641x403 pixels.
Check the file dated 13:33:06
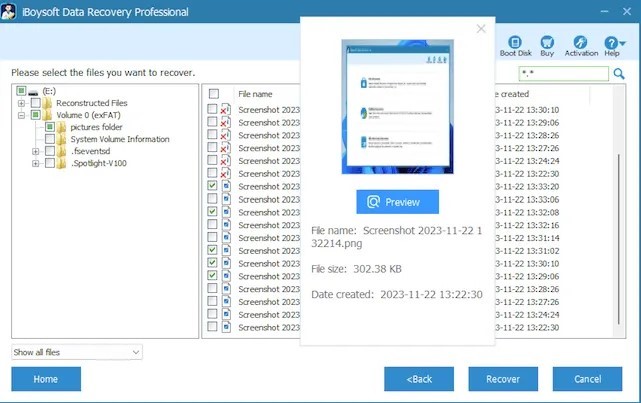(212, 199)
